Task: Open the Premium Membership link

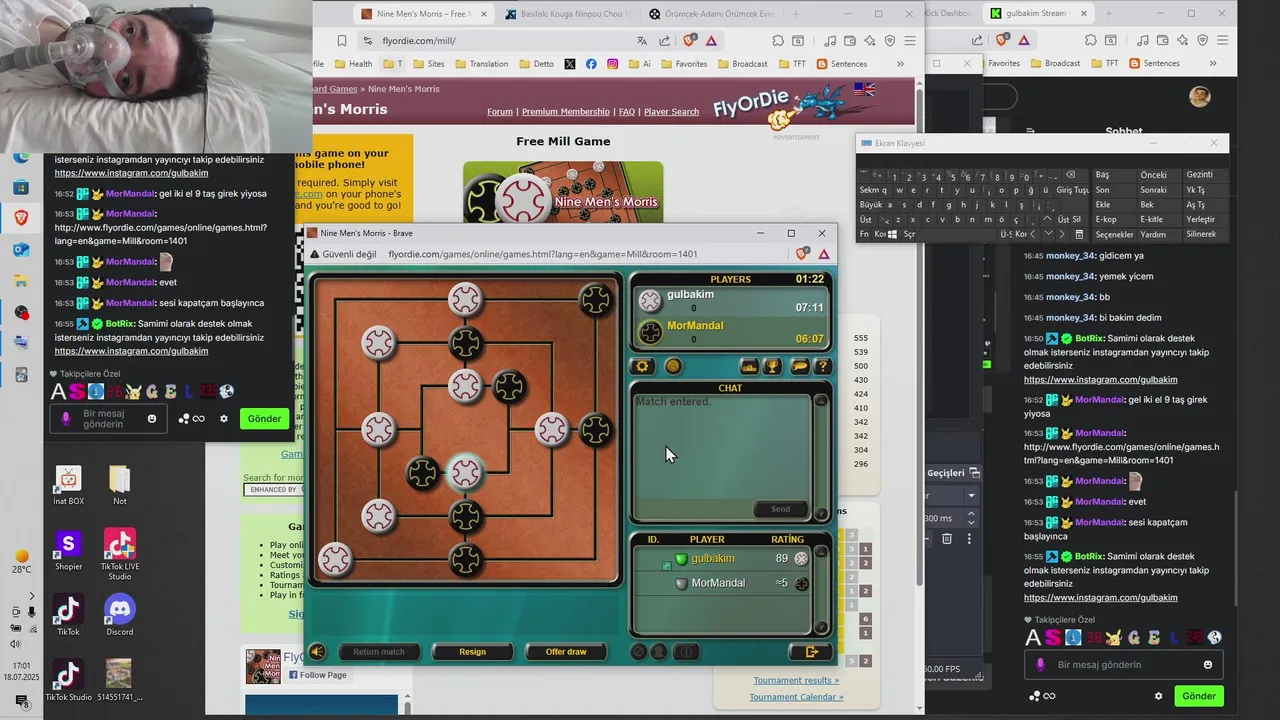Action: (x=565, y=112)
